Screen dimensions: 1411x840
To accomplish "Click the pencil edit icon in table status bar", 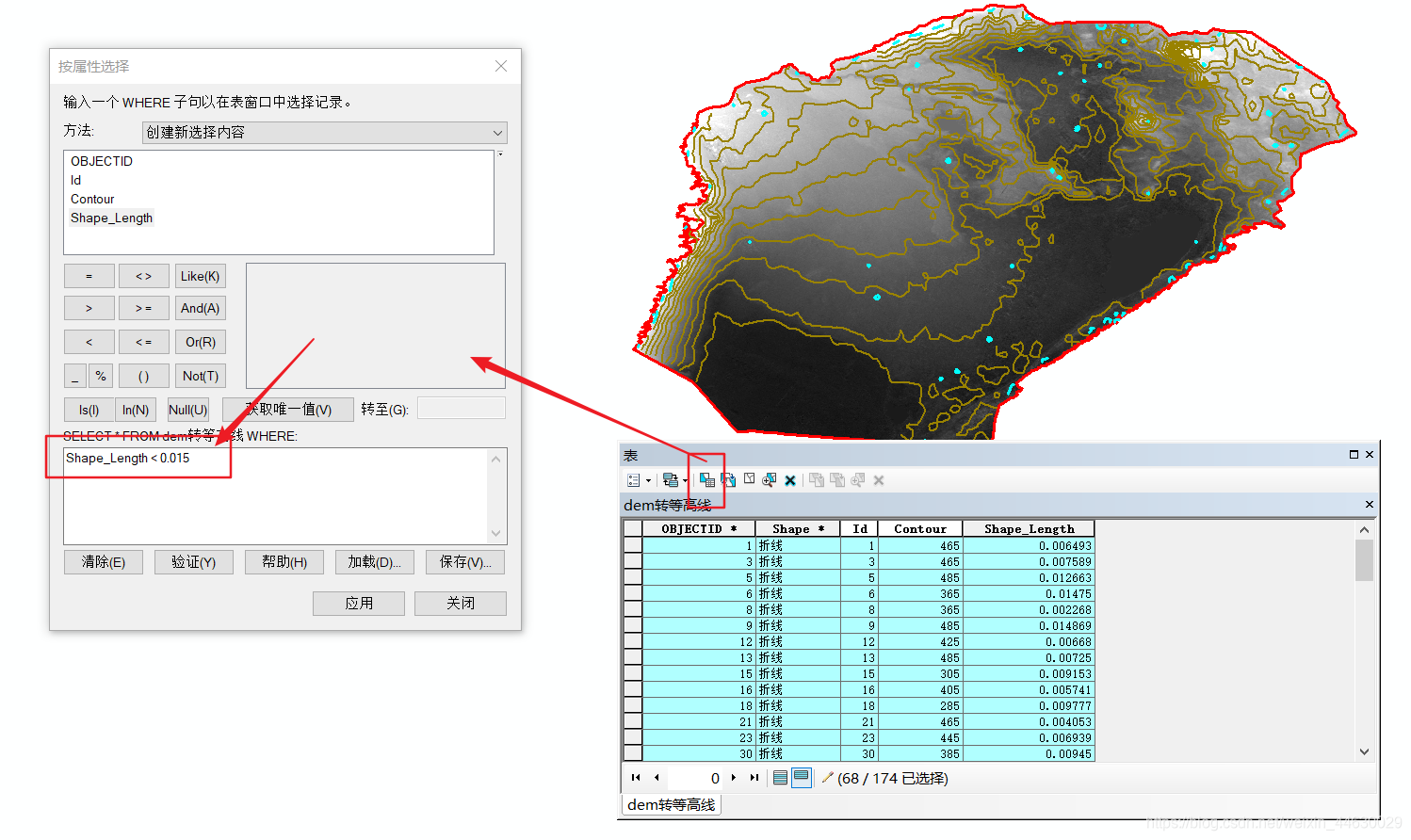I will tap(828, 778).
